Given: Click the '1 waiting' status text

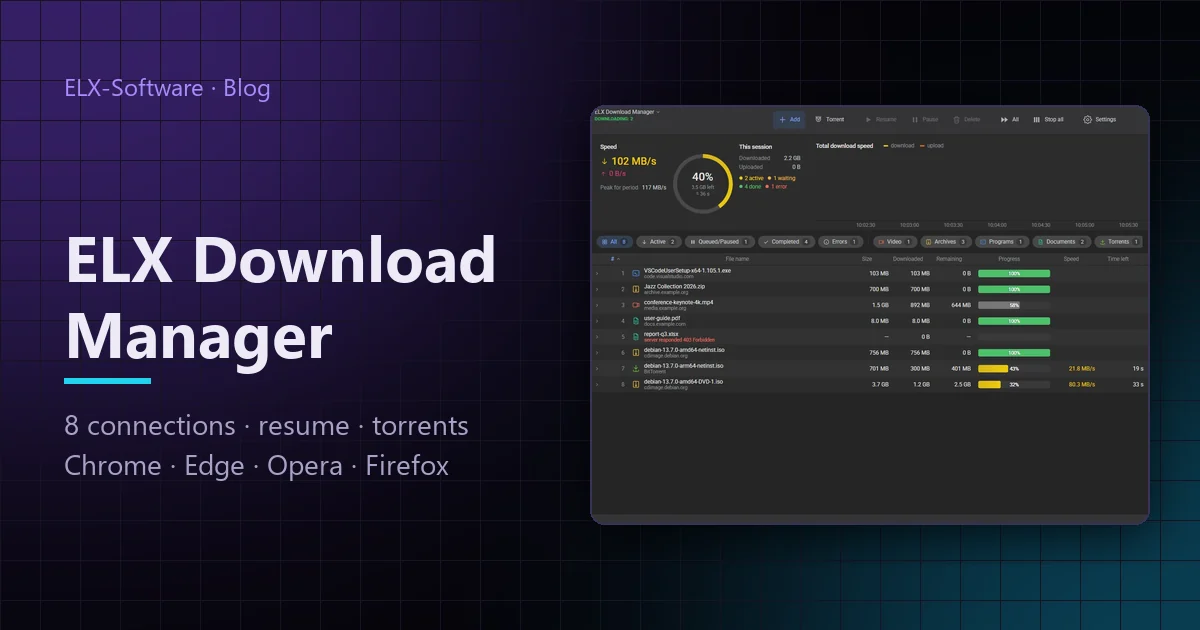Looking at the screenshot, I should tap(783, 178).
